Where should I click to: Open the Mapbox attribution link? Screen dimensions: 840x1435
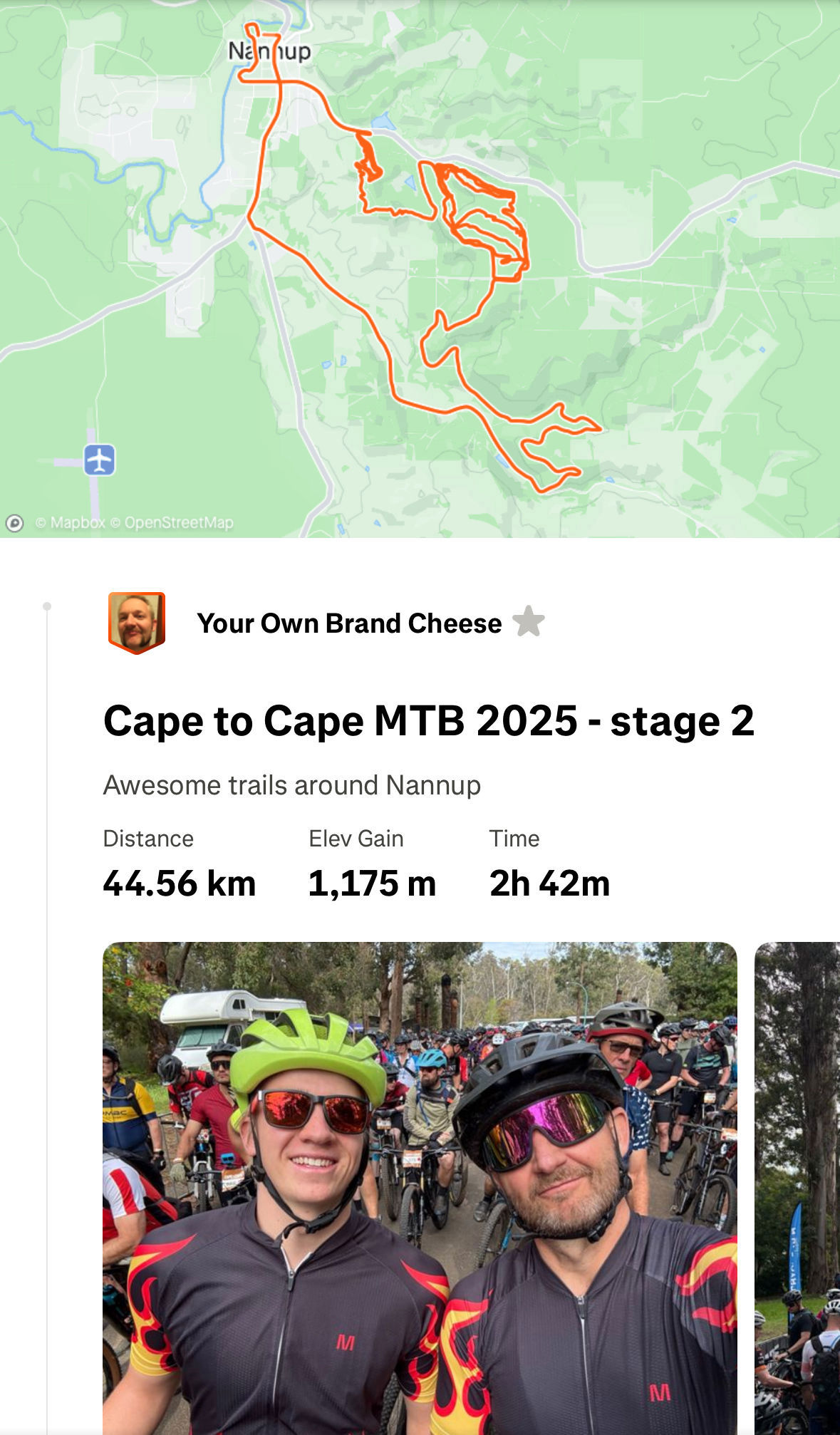point(70,523)
